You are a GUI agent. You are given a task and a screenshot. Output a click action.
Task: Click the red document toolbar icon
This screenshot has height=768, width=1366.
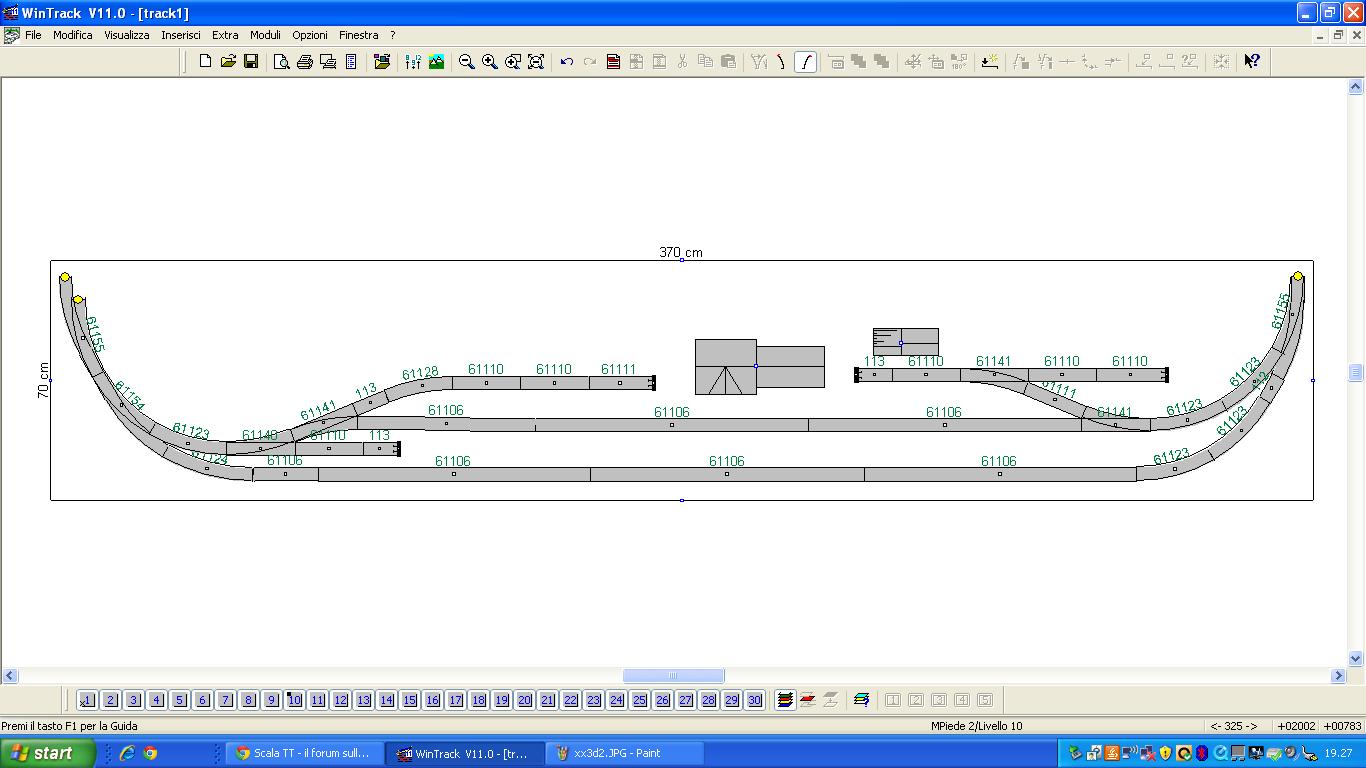613,61
